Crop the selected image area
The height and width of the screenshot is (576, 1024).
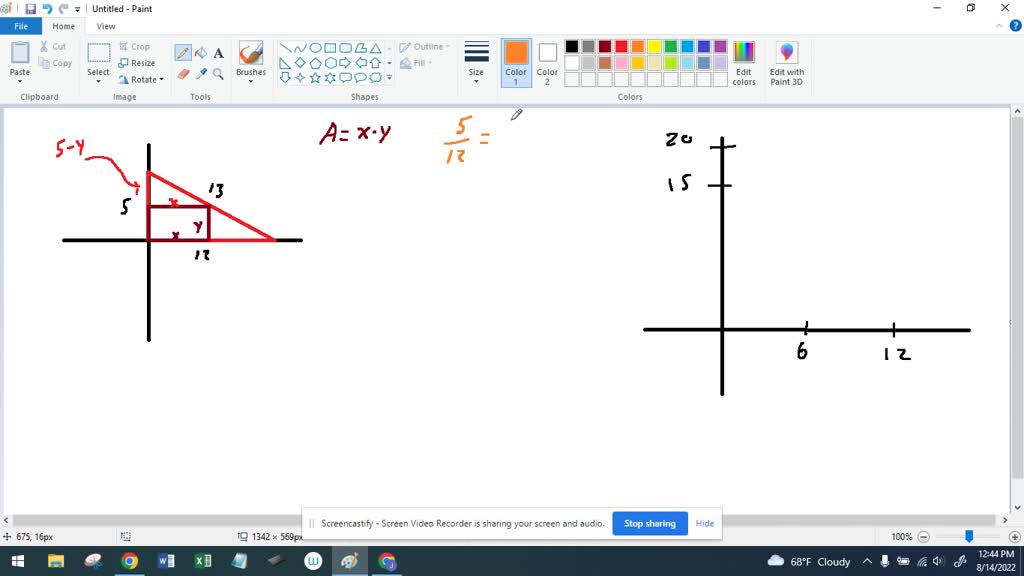coord(136,46)
